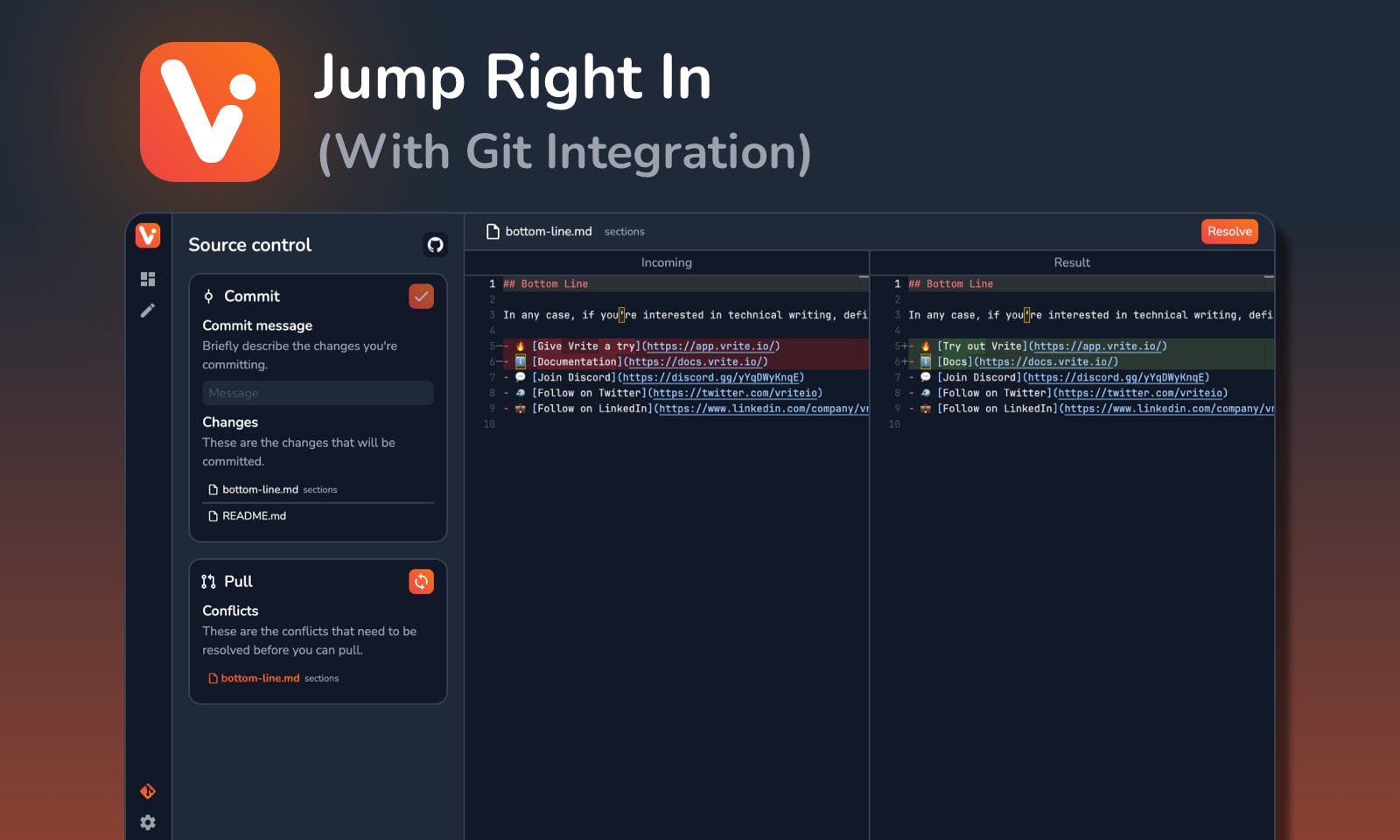This screenshot has width=1400, height=840.
Task: Open the dashboard grid view icon
Action: (148, 279)
